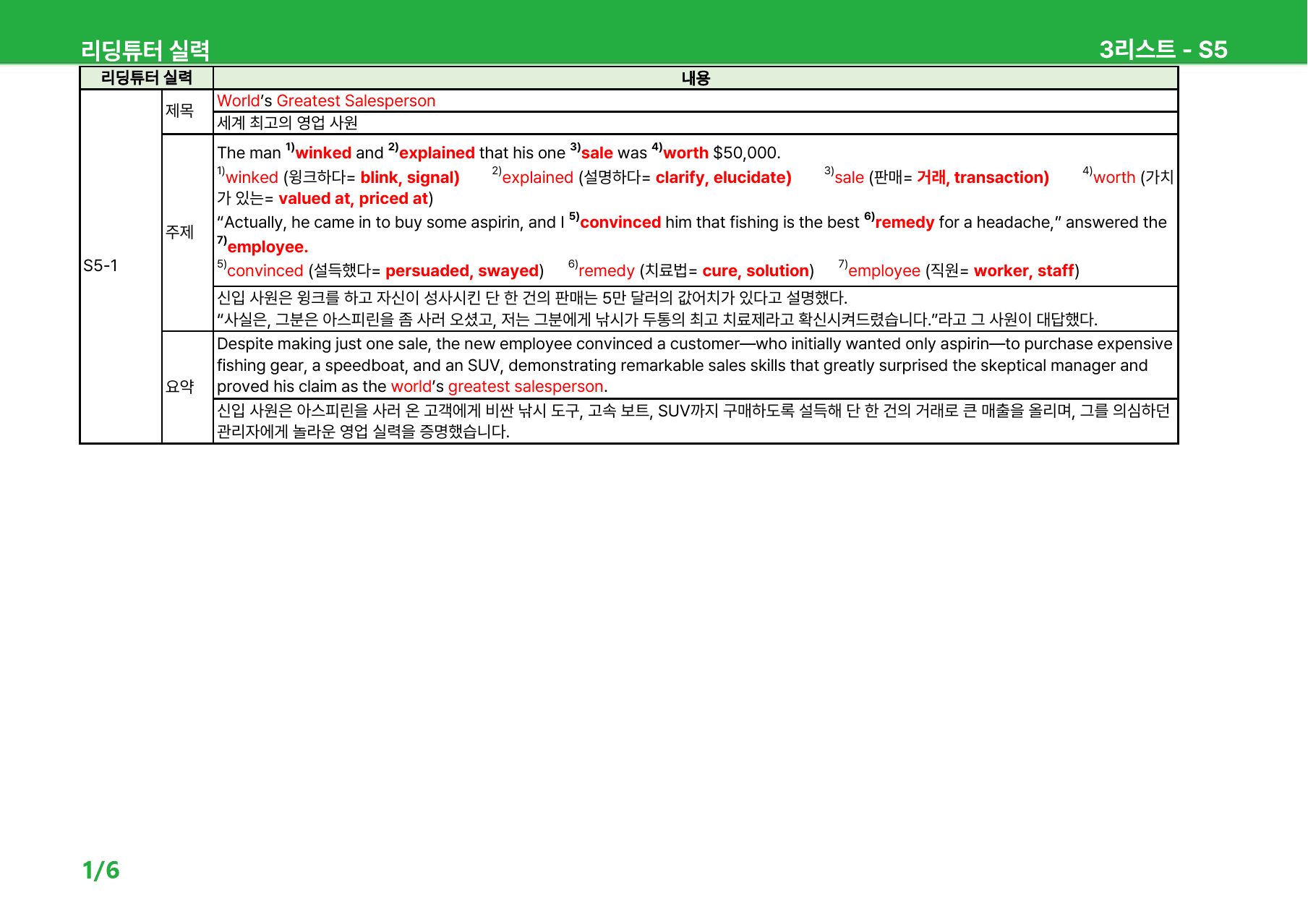This screenshot has width=1308, height=924.
Task: Click the Korean title 세계 최고의 영업 사원
Action: pos(287,123)
